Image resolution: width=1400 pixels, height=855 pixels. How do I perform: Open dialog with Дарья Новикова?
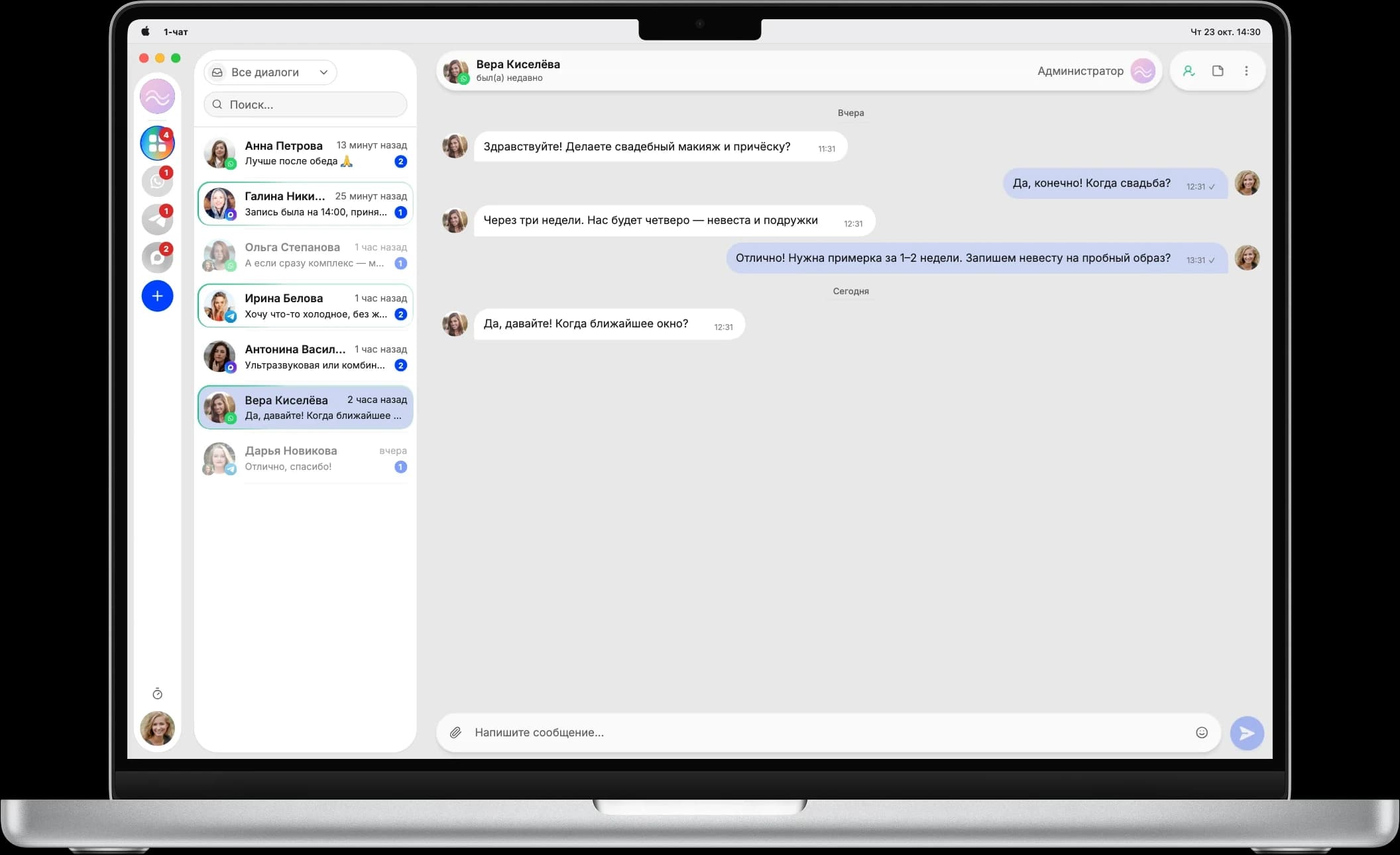[306, 459]
